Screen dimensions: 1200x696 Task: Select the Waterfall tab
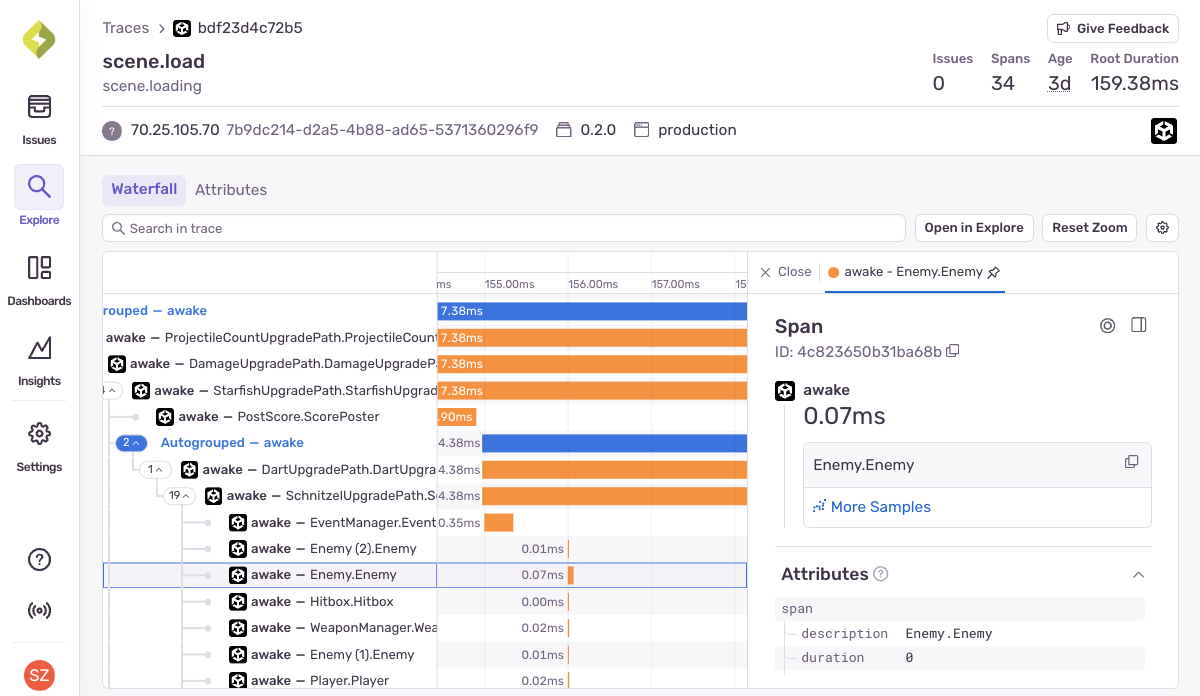tap(144, 189)
